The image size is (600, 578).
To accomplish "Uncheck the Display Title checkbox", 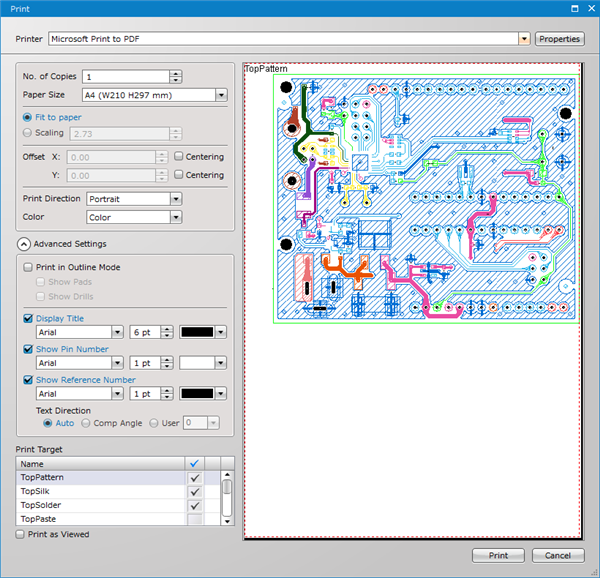I will [x=28, y=319].
